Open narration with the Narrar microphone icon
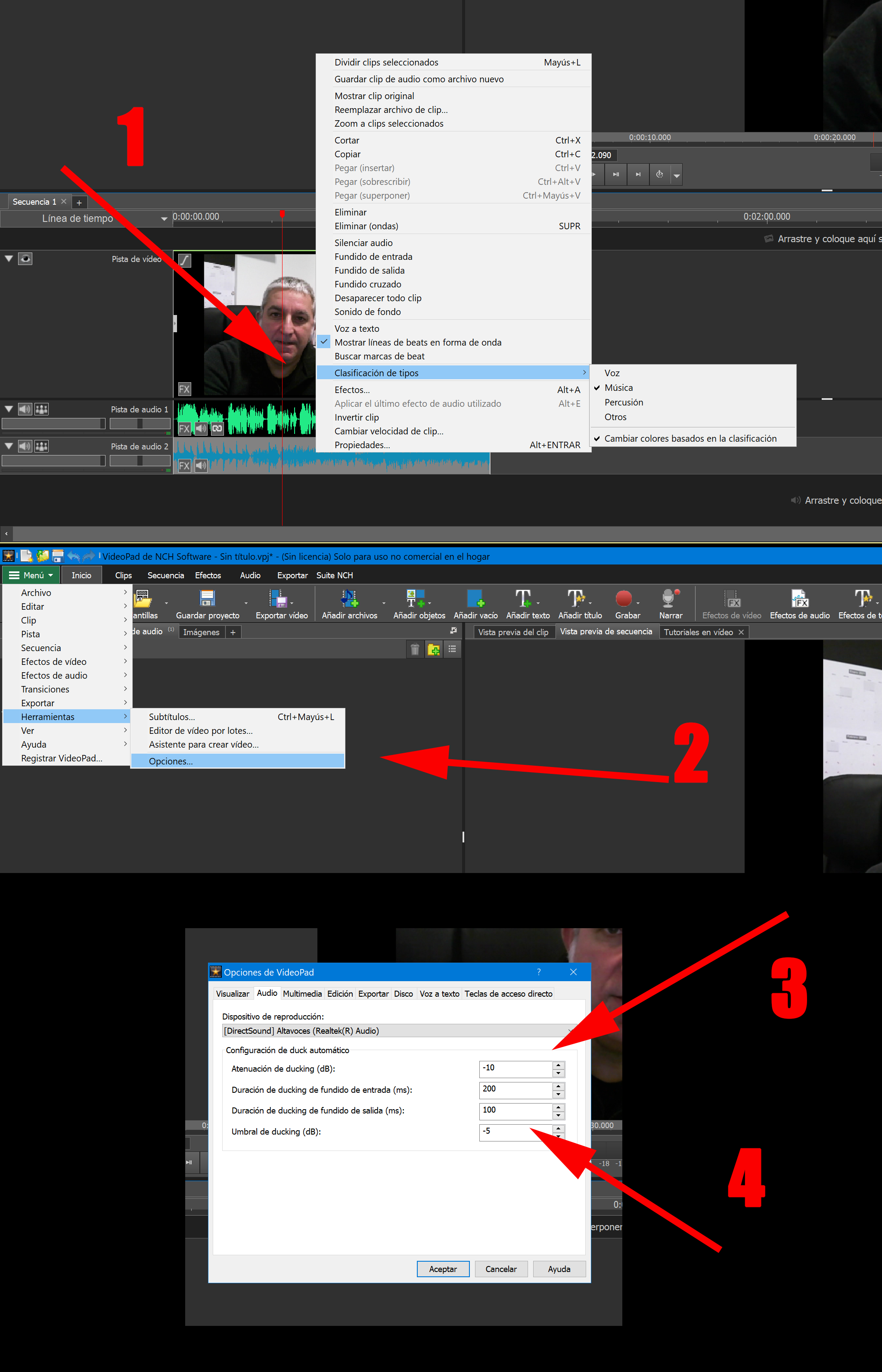 click(x=669, y=599)
